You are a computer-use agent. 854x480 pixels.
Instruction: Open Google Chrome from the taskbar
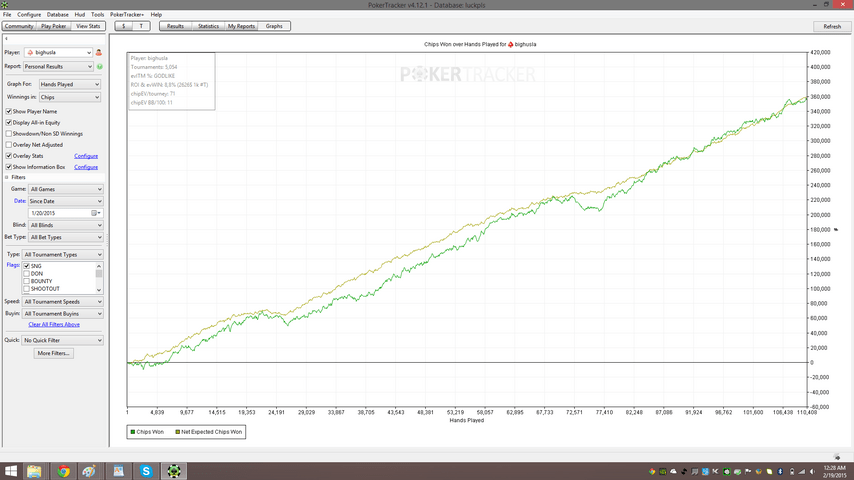coord(63,471)
